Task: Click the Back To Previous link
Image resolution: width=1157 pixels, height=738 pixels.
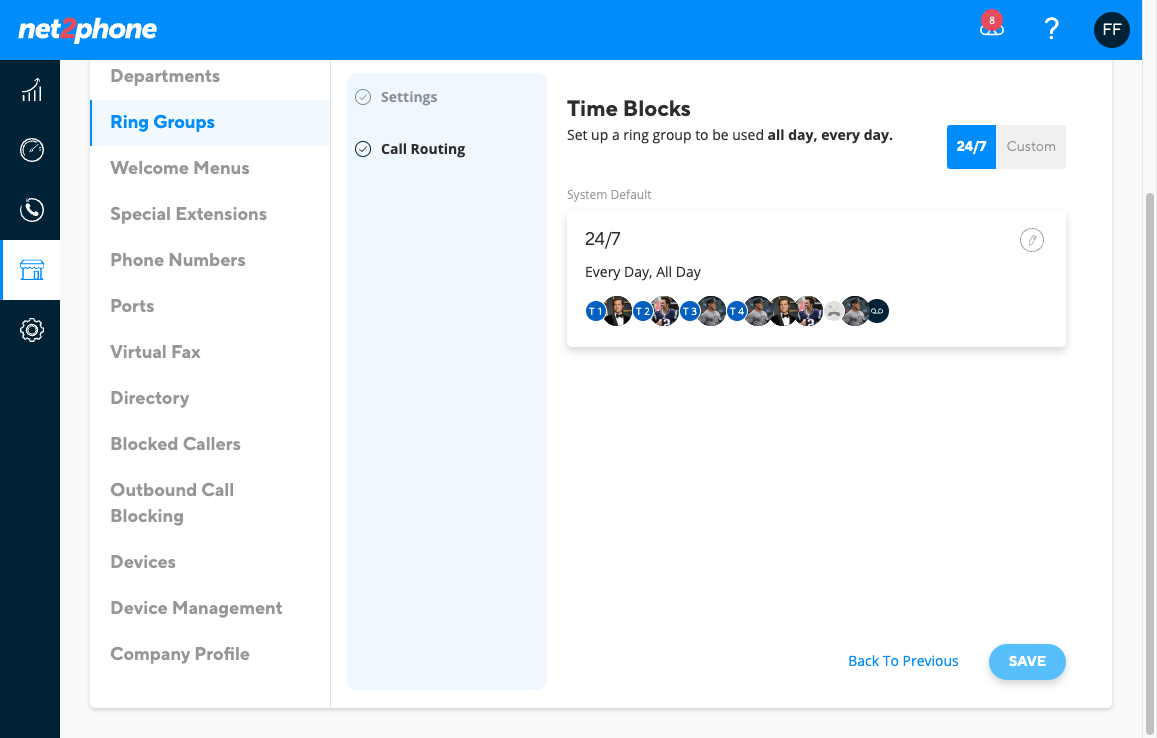Action: click(903, 661)
